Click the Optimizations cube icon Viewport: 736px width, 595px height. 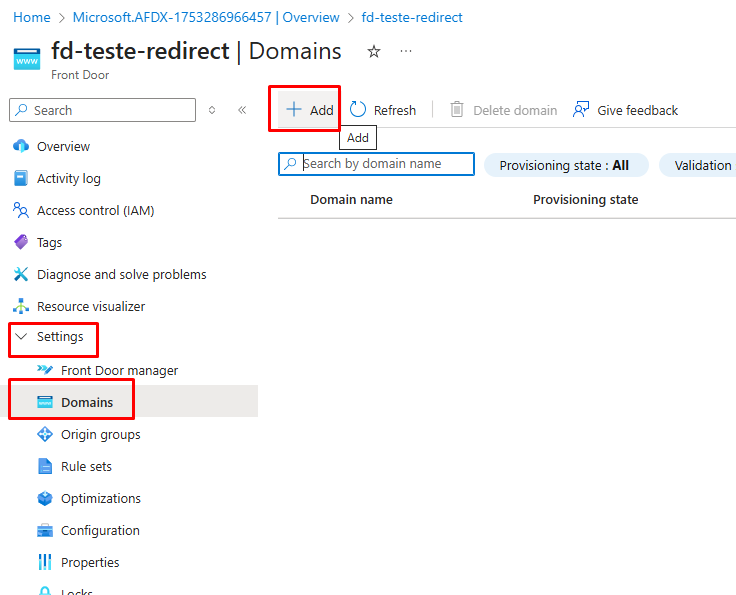click(x=45, y=498)
